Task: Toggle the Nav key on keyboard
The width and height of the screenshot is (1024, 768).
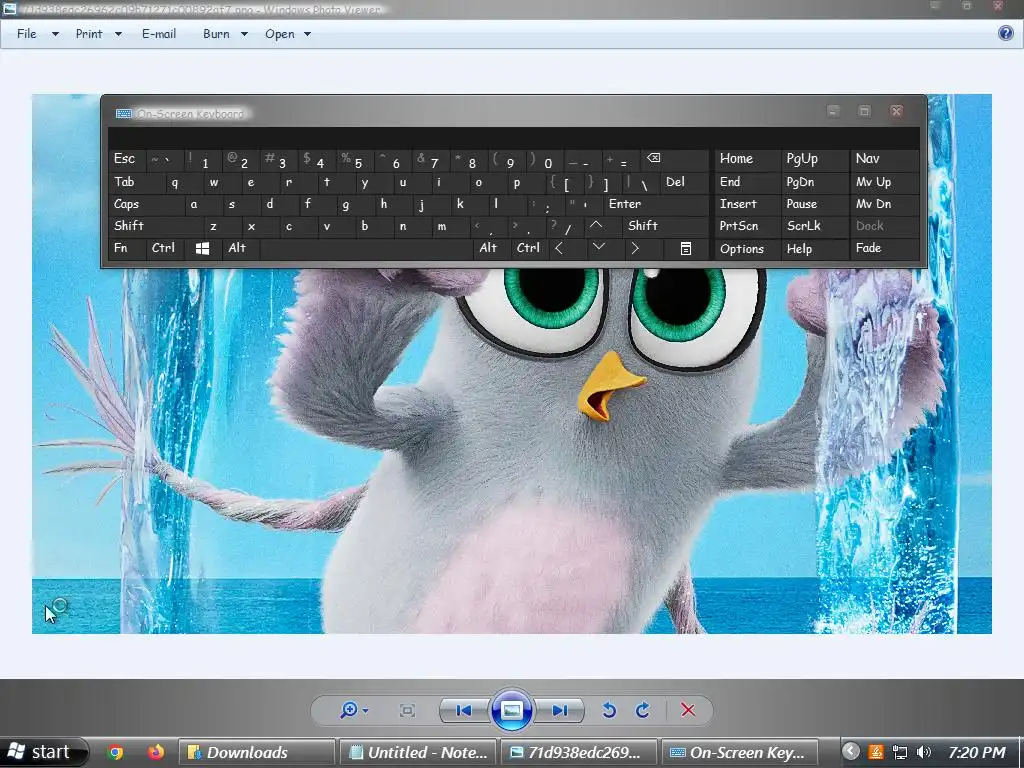Action: [x=884, y=159]
